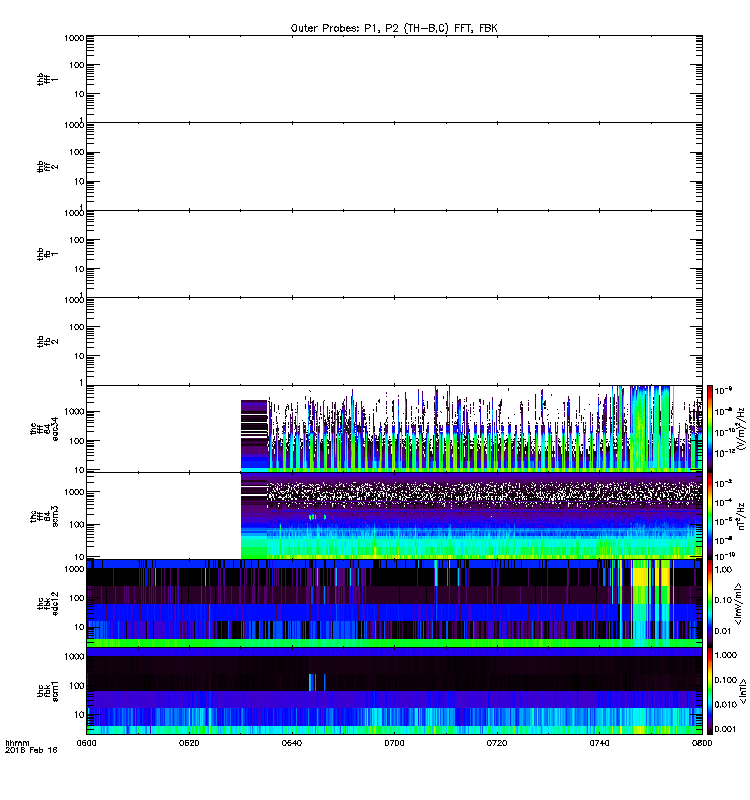Viewport: 750px width, 800px height.
Task: Click the 0620 time axis label
Action: (189, 743)
